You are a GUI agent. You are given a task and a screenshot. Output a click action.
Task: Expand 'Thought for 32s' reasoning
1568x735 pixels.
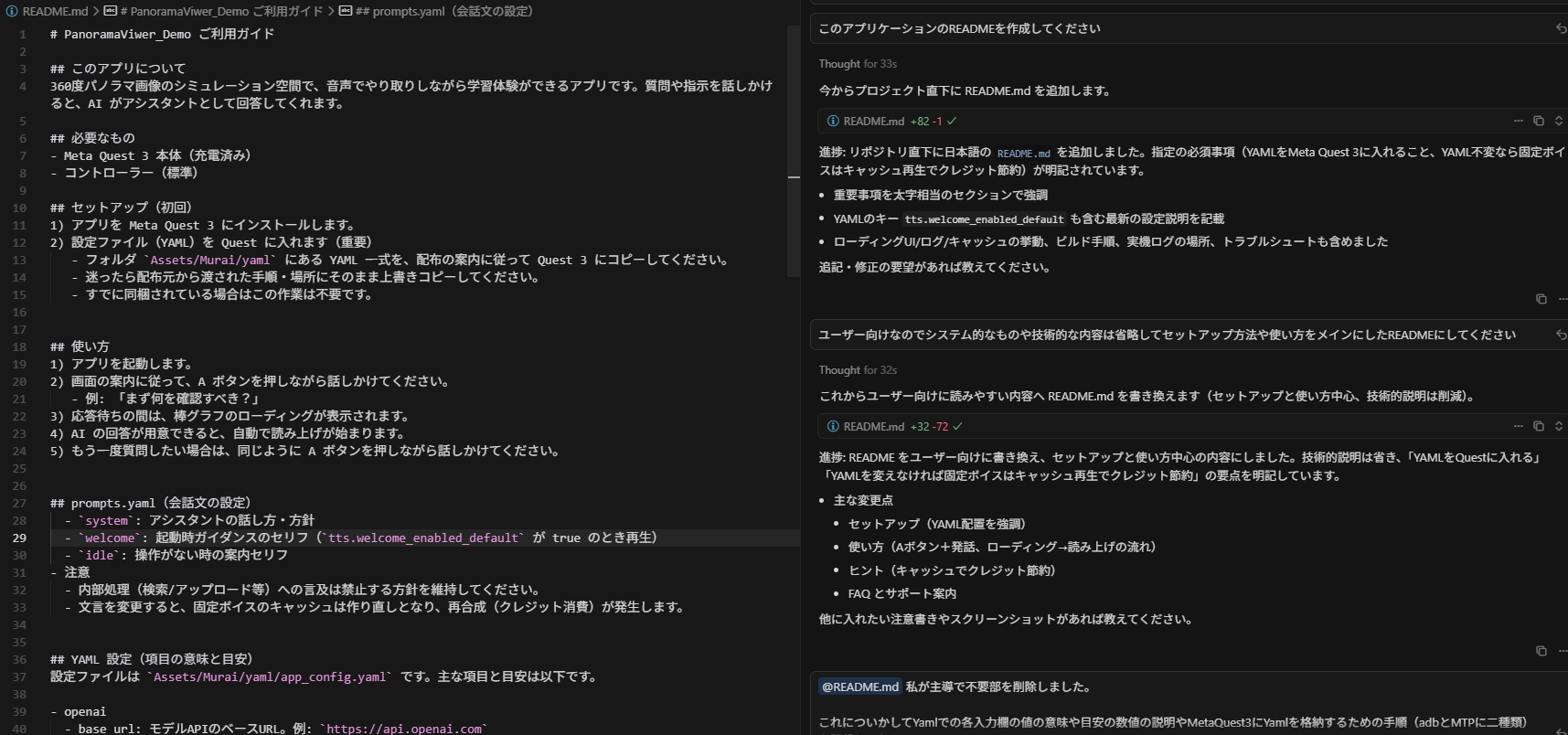[x=858, y=370]
